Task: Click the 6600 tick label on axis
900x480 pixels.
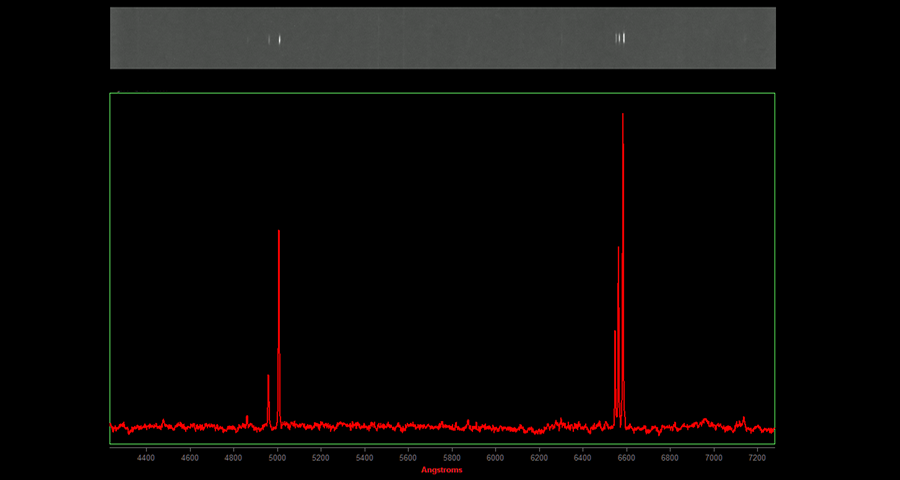Action: (x=626, y=458)
